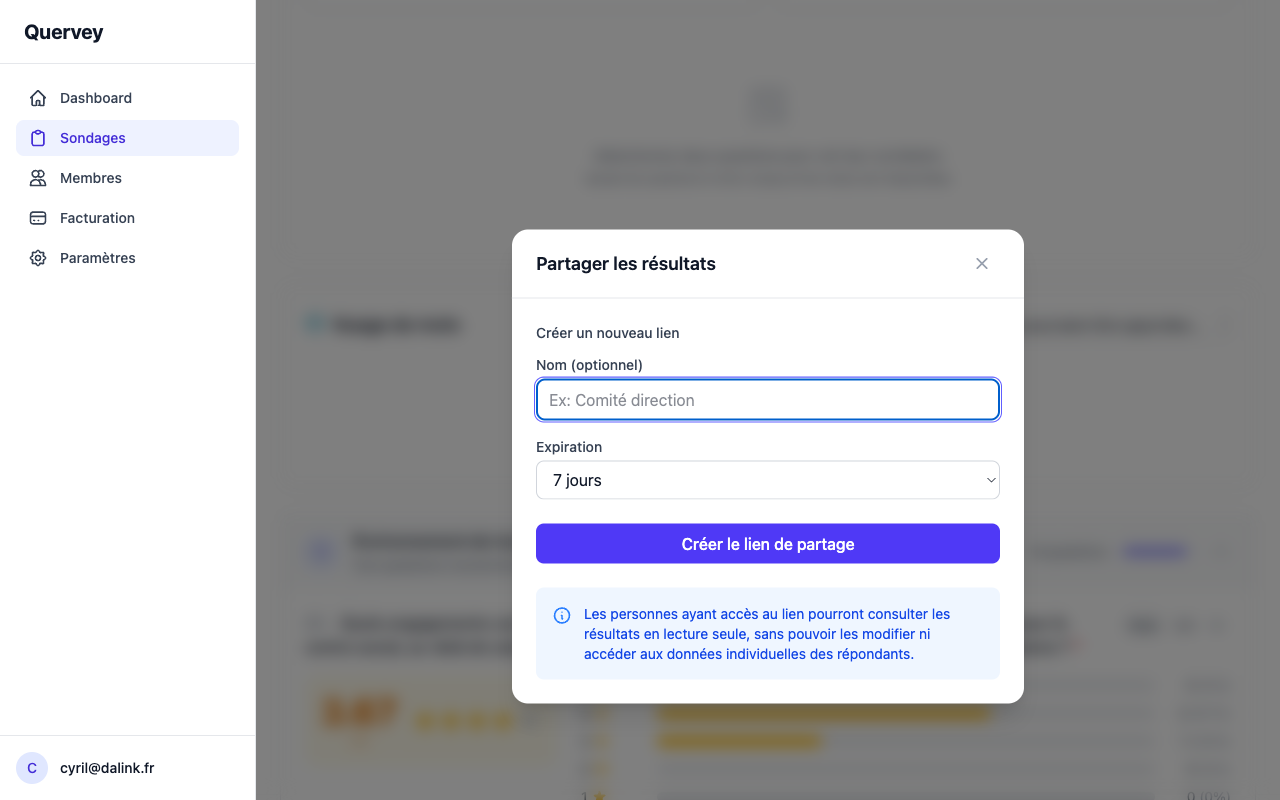1280x800 pixels.
Task: Click the Facturation credit card icon
Action: coord(38,218)
